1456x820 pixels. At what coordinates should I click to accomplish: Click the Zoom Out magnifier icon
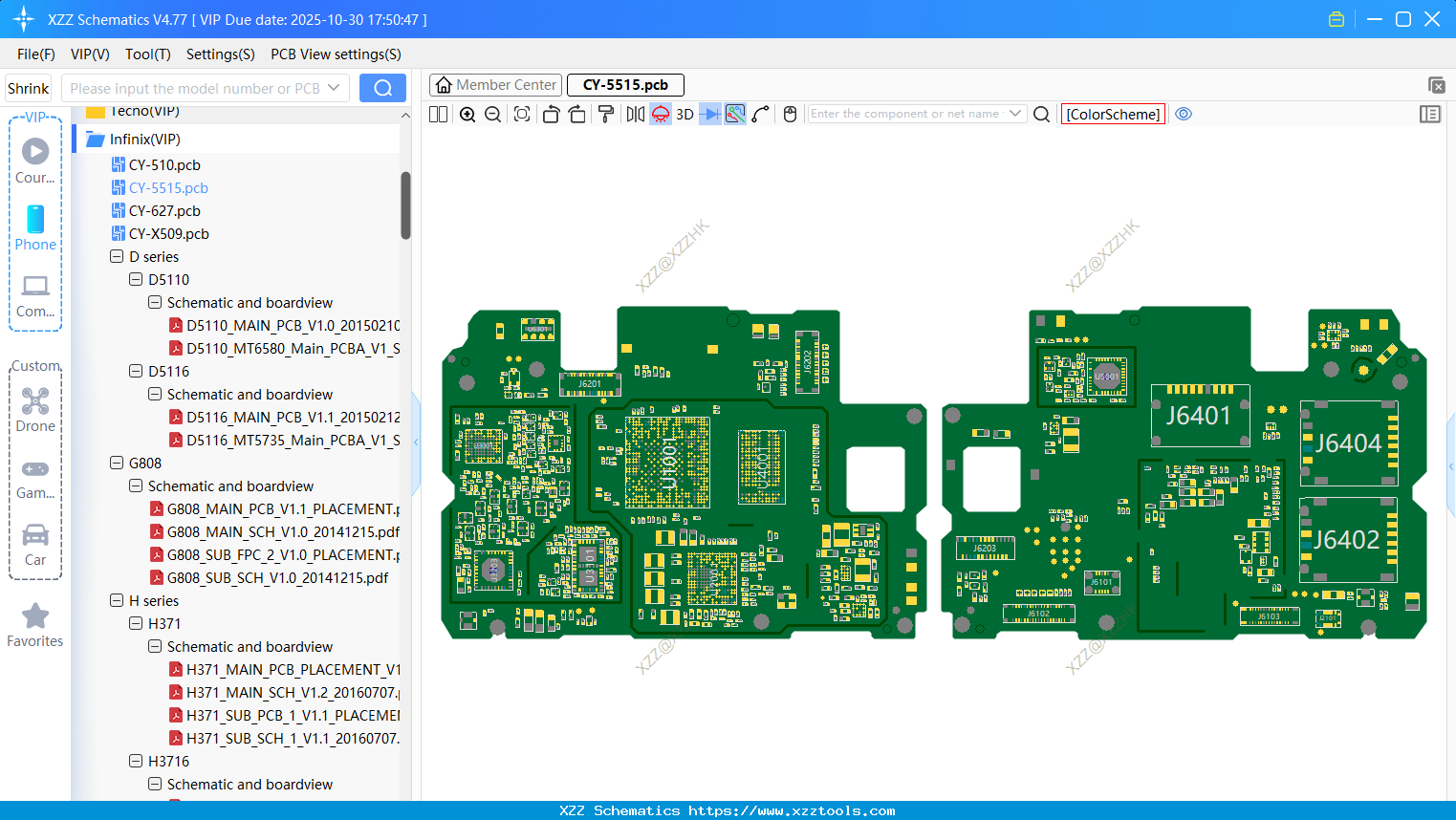491,114
